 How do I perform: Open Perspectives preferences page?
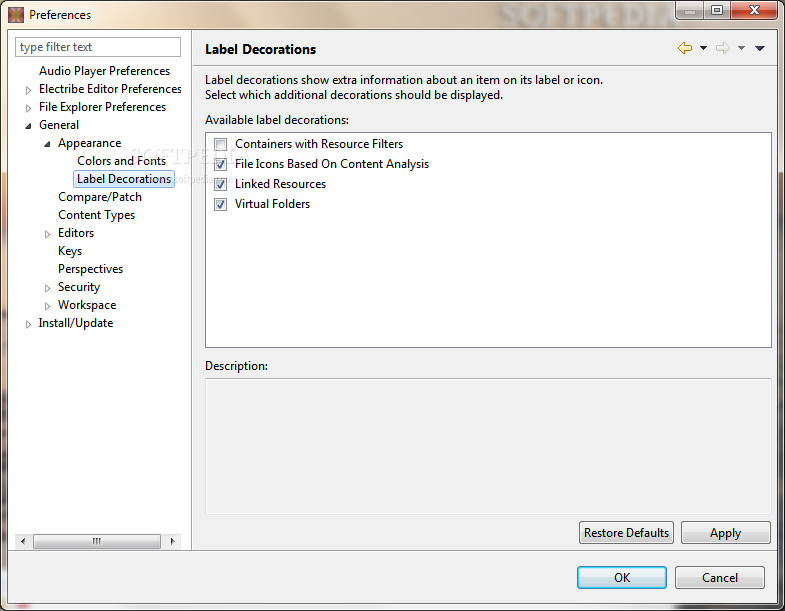[x=90, y=269]
